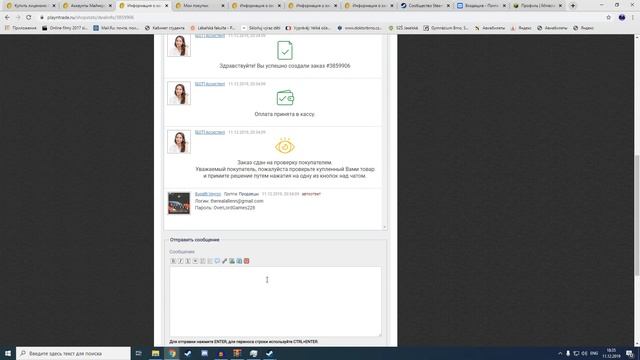This screenshot has height=360, width=640.
Task: Switch to the Входящие - Почта tab
Action: point(482,6)
